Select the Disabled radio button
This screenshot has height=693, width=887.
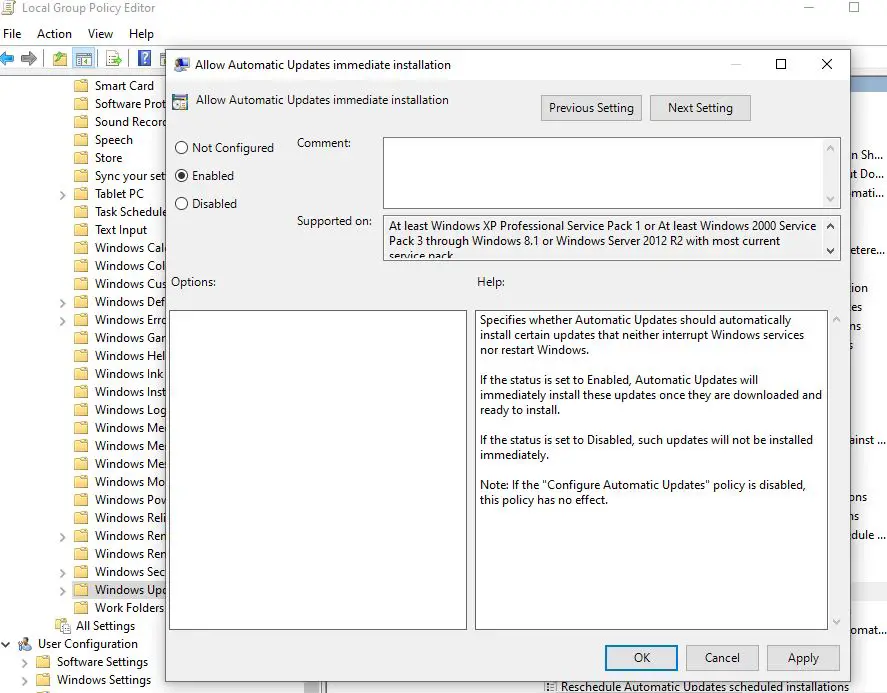point(181,204)
